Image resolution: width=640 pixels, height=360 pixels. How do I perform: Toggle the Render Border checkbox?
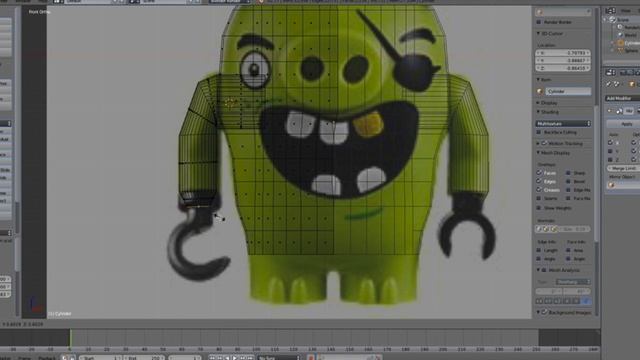click(x=539, y=22)
